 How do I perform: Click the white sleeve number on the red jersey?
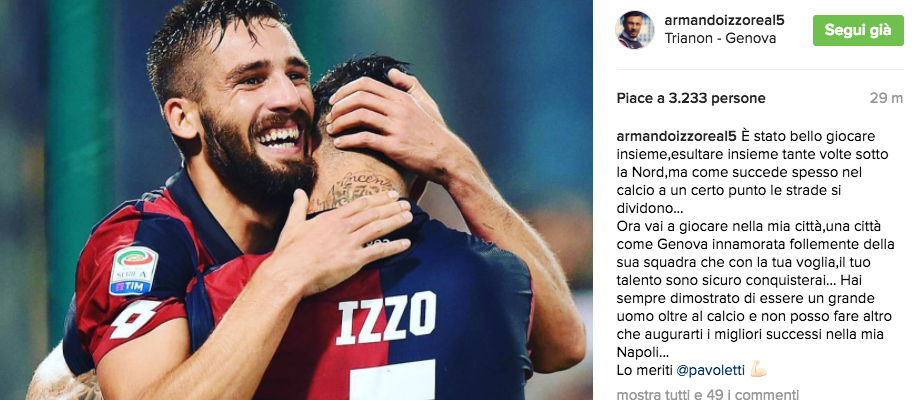(x=134, y=320)
